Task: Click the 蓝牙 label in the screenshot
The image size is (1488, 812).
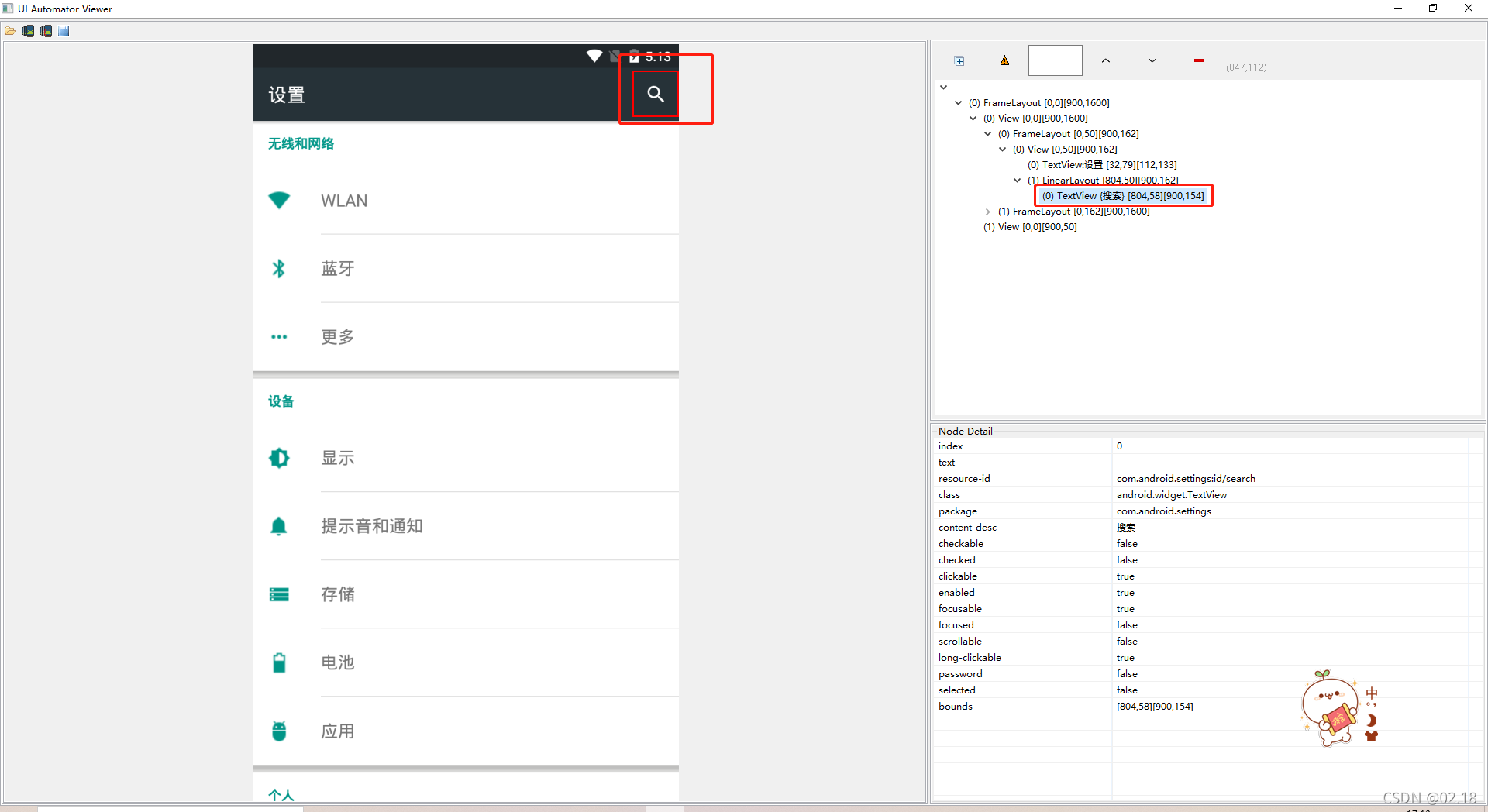Action: (338, 268)
